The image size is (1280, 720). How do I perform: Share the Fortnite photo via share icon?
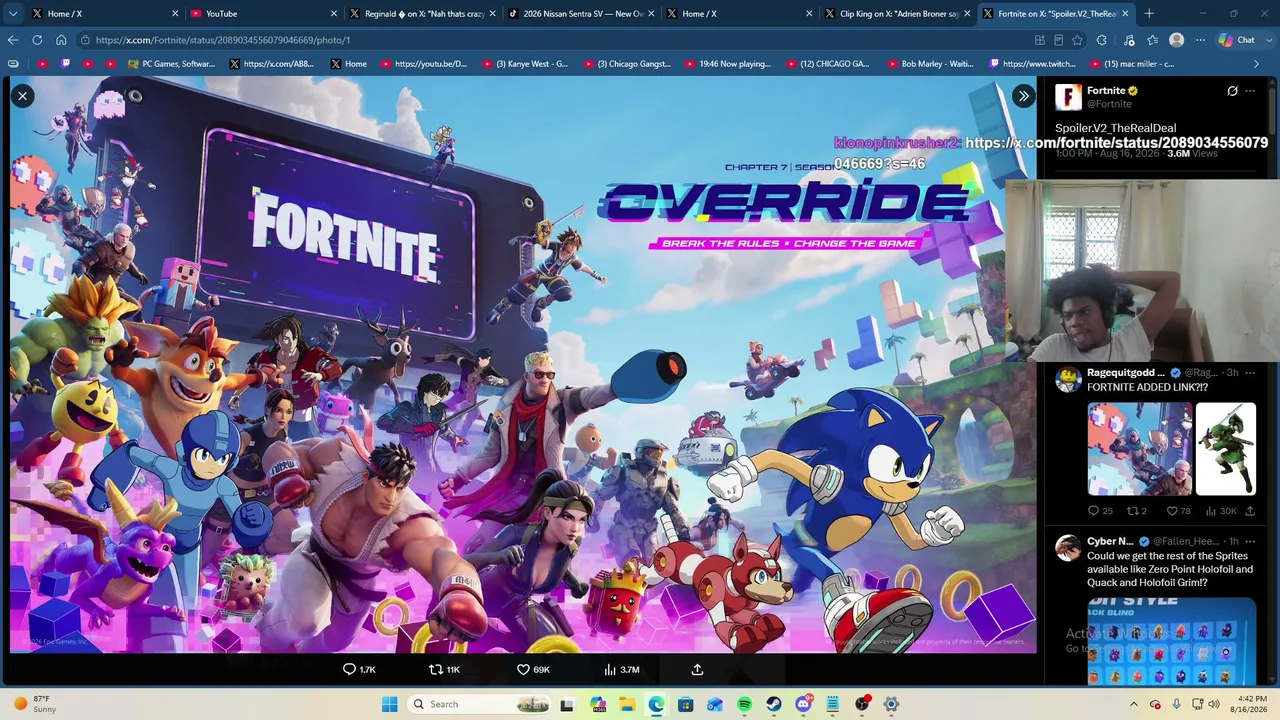[697, 669]
